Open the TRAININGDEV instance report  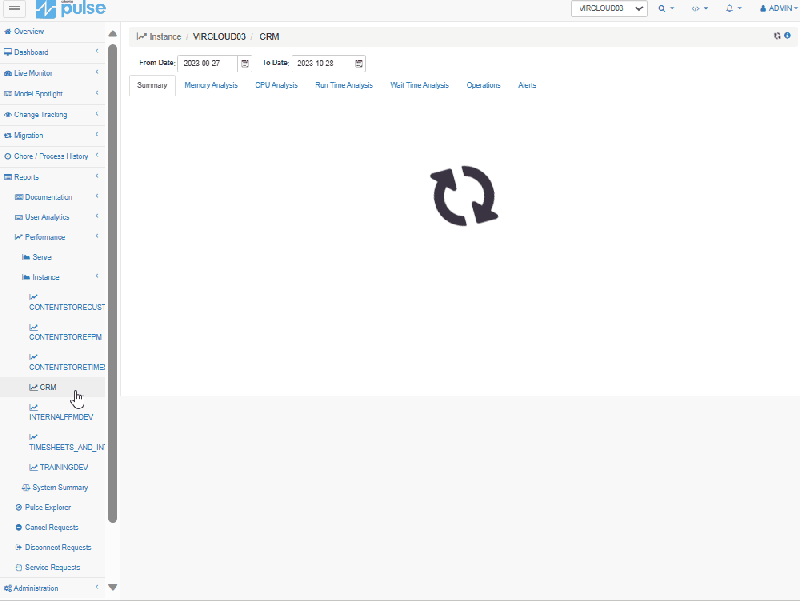63,467
